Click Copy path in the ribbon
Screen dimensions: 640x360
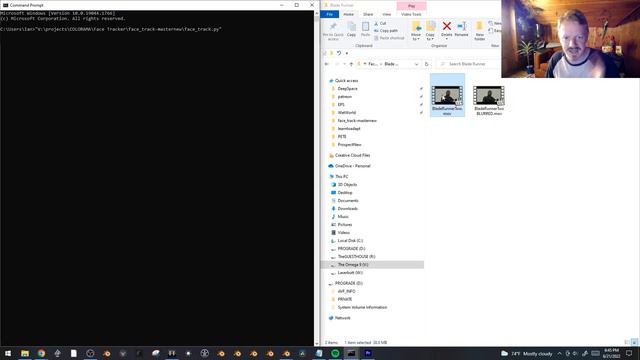coord(386,31)
